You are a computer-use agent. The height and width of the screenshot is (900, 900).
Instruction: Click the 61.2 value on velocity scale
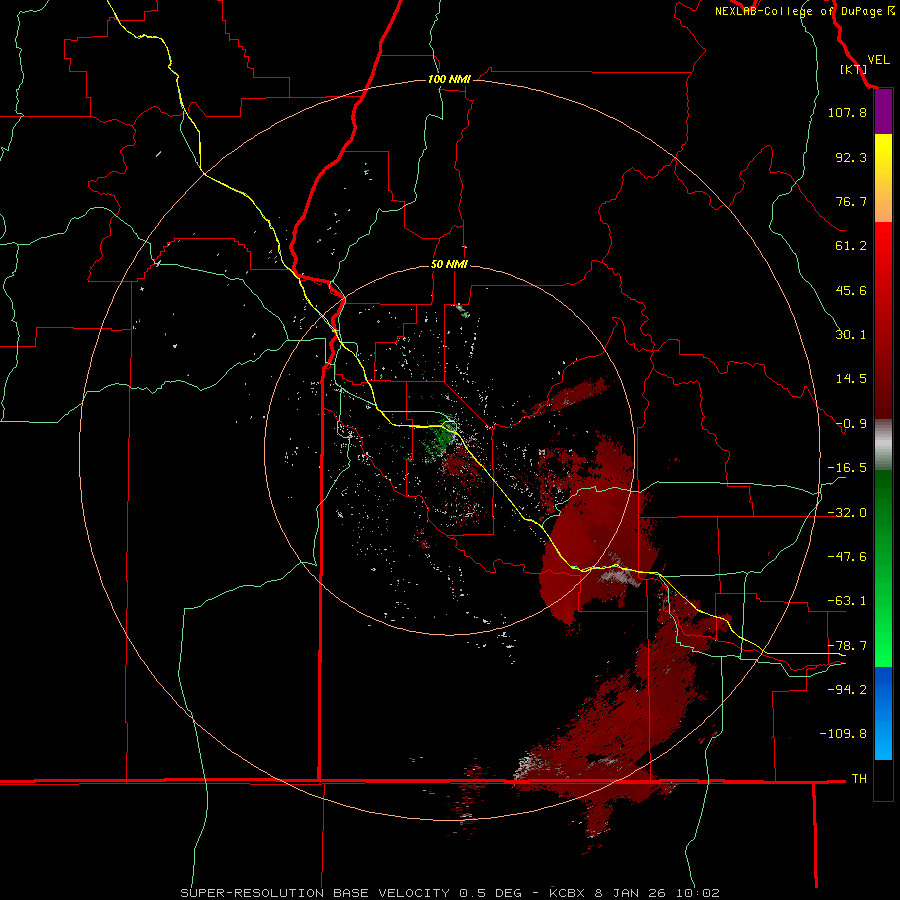(851, 246)
